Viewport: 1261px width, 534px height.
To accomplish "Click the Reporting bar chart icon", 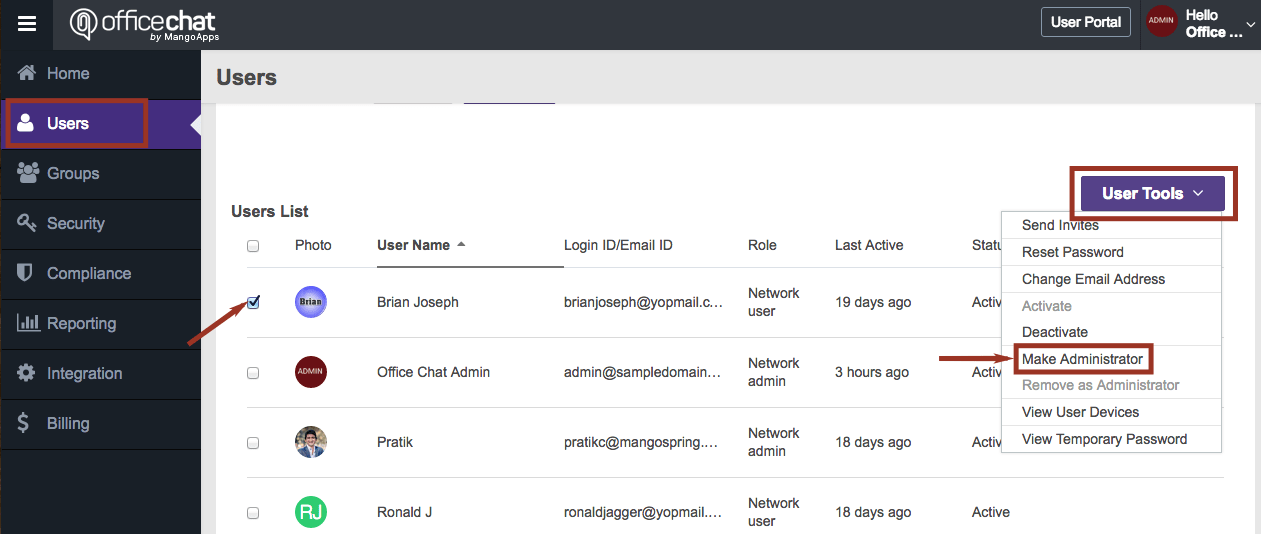I will tap(28, 323).
